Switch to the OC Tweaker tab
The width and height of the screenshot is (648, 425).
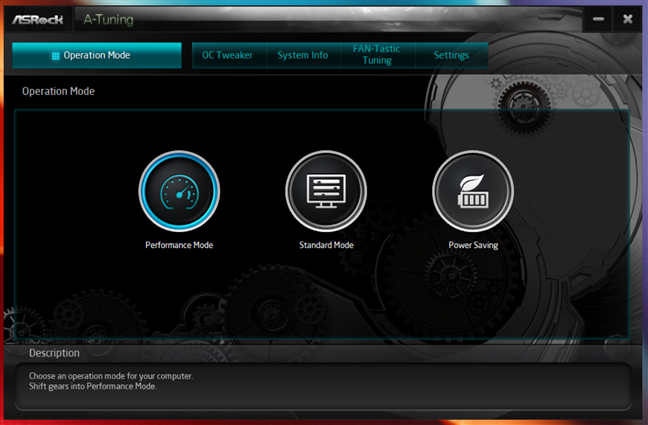(228, 56)
